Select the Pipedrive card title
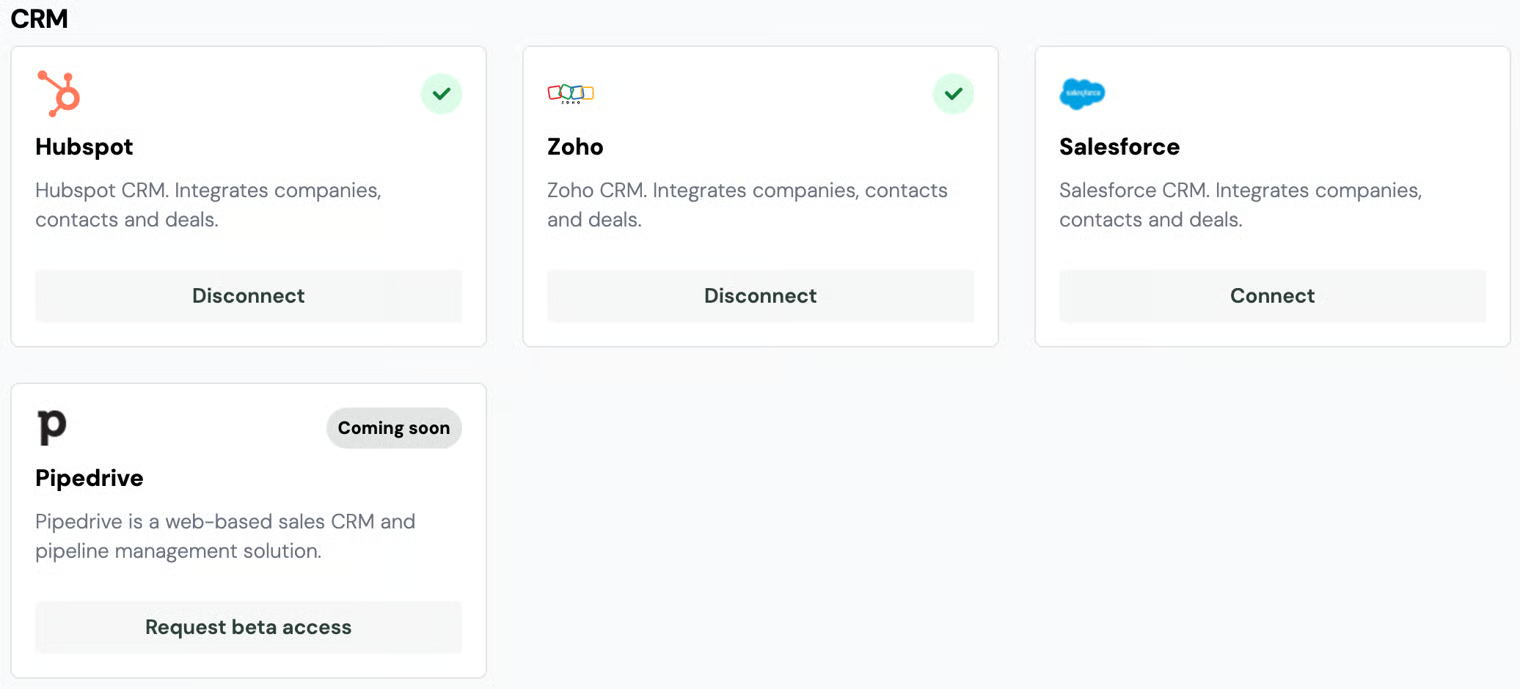This screenshot has height=689, width=1520. 89,478
